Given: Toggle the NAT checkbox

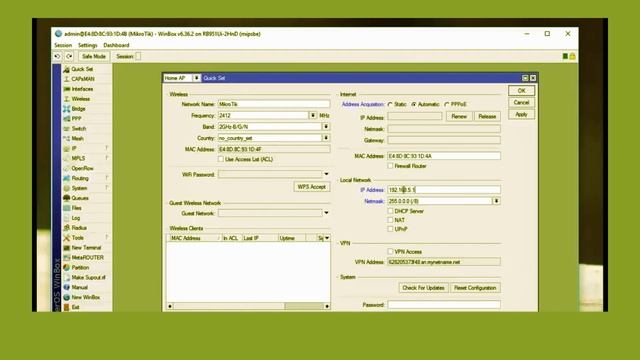Looking at the screenshot, I should click(x=391, y=220).
